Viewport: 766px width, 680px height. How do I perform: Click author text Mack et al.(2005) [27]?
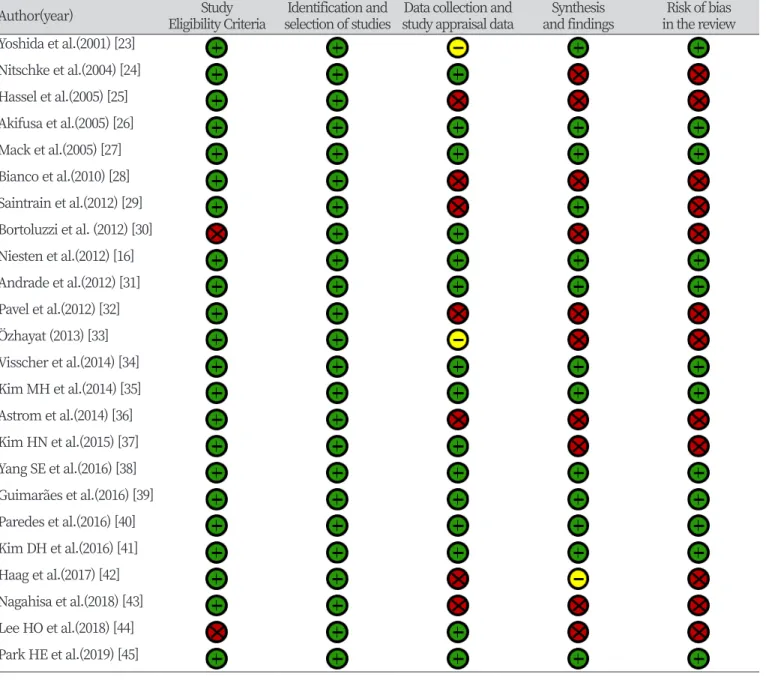click(x=61, y=150)
